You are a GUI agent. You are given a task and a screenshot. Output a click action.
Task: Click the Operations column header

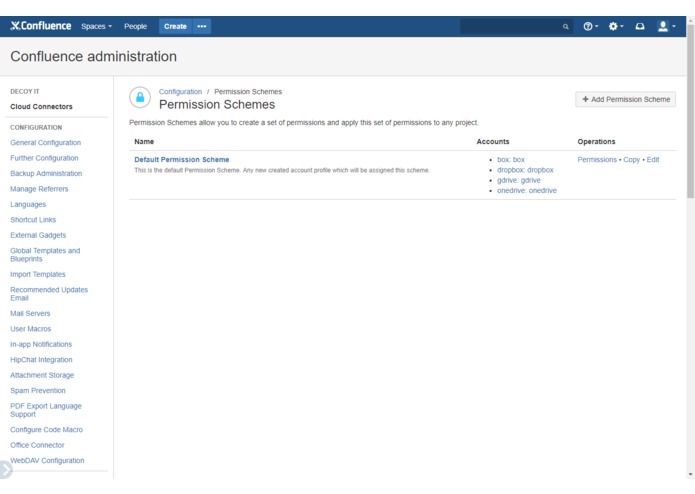coord(596,141)
